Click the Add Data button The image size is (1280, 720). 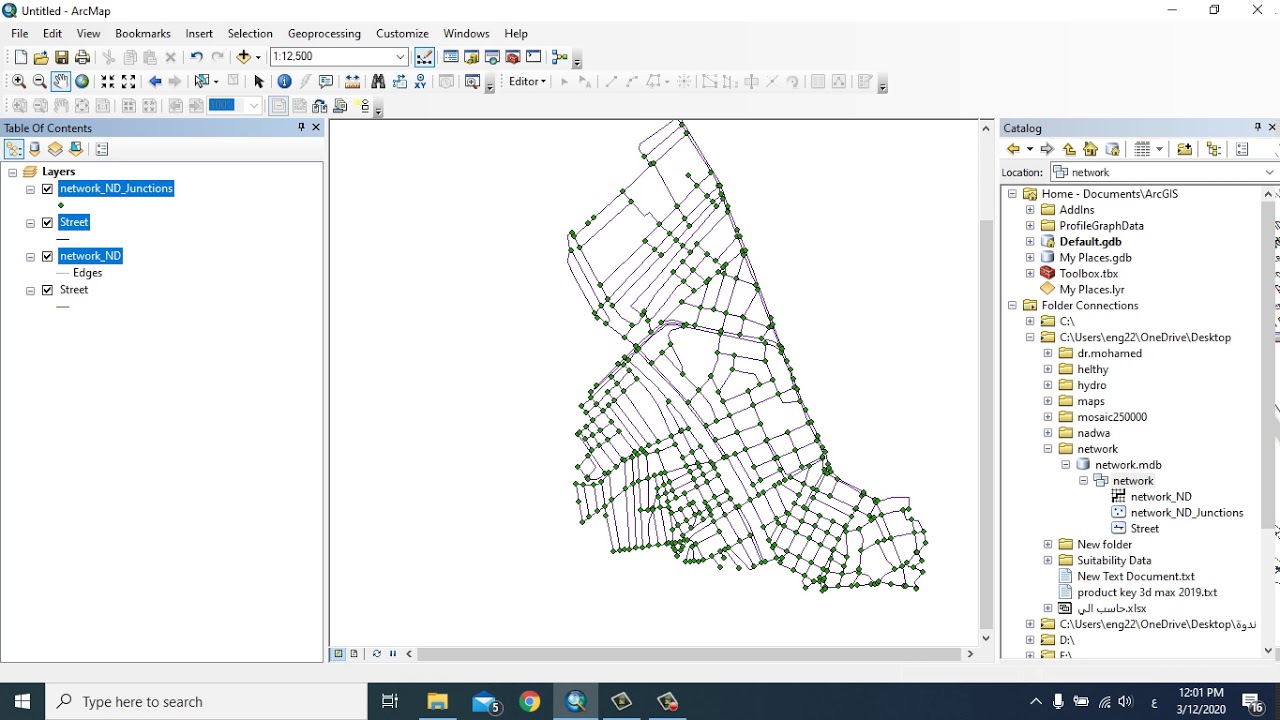(243, 57)
